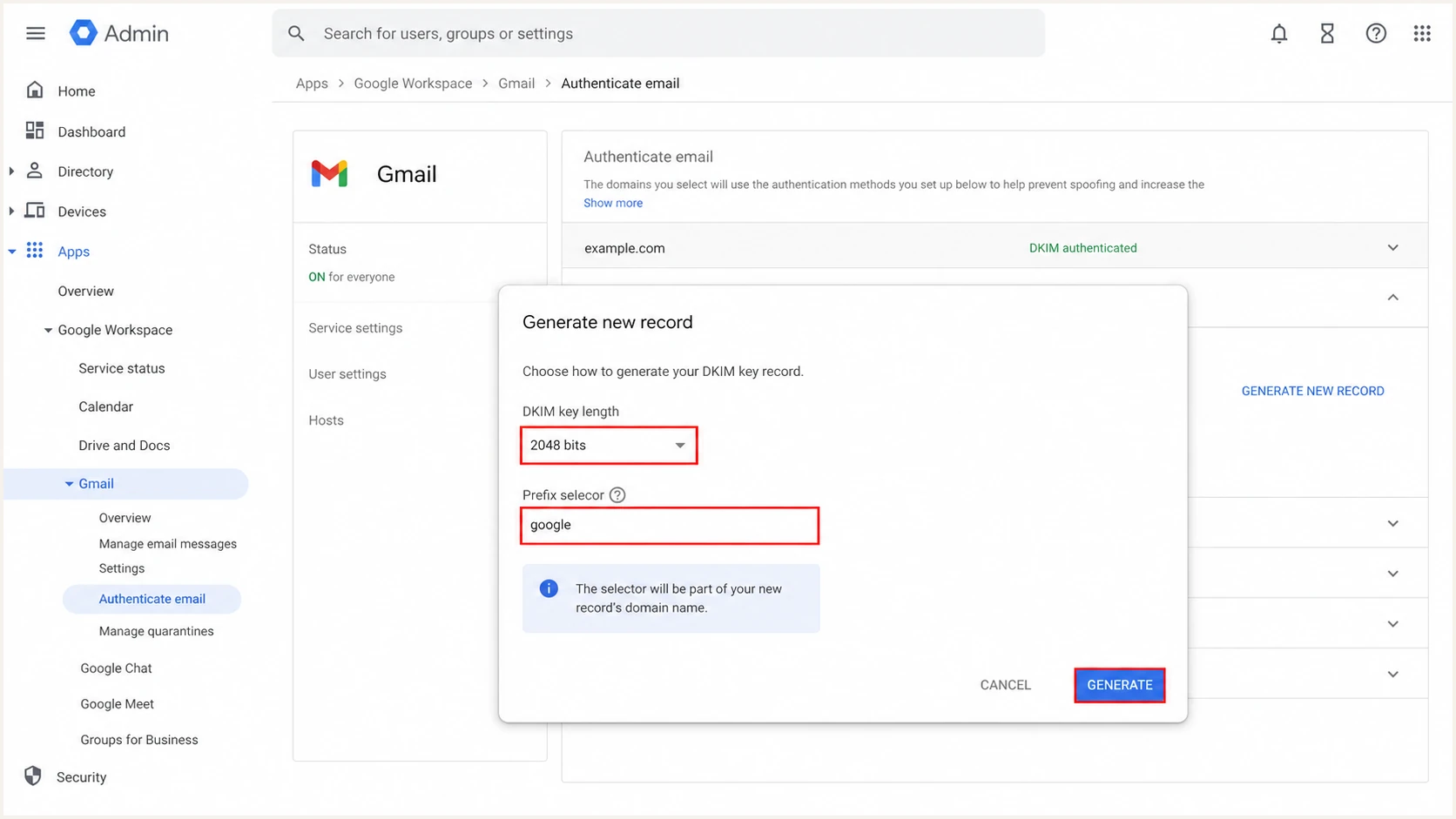Click the Dashboard icon in sidebar
Screen dimensions: 1456x819
pyautogui.click(x=35, y=131)
